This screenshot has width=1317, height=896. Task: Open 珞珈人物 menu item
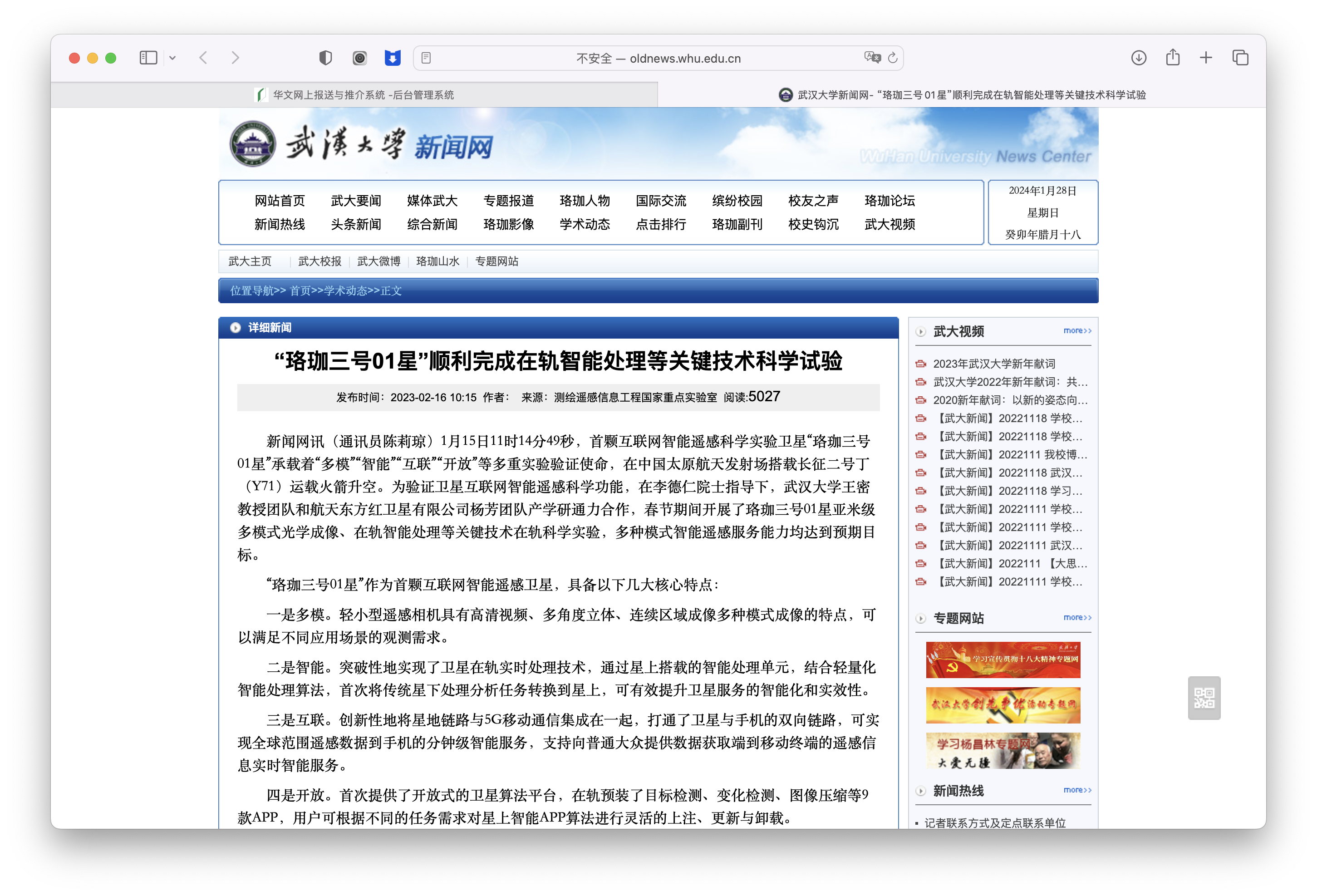[x=584, y=201]
